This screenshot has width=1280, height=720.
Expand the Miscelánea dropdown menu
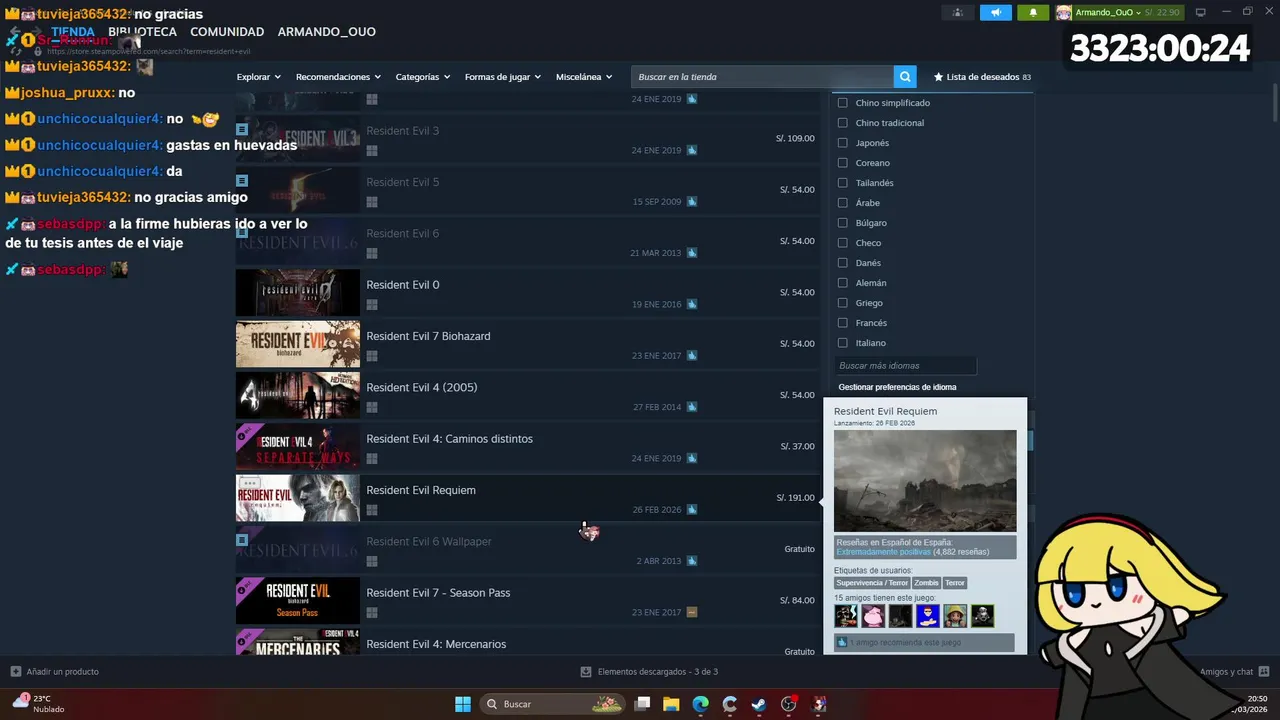click(584, 77)
